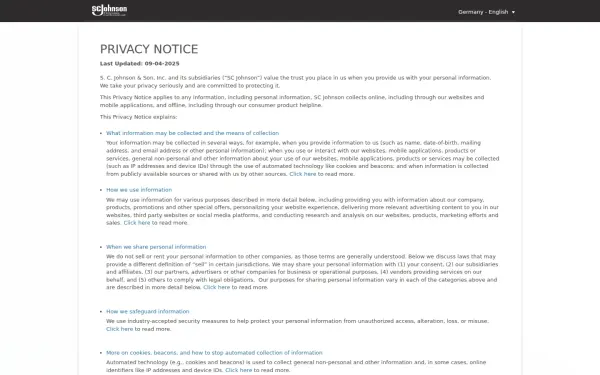Click 'This Privacy Notice explains:' text
The width and height of the screenshot is (600, 375).
pos(139,117)
